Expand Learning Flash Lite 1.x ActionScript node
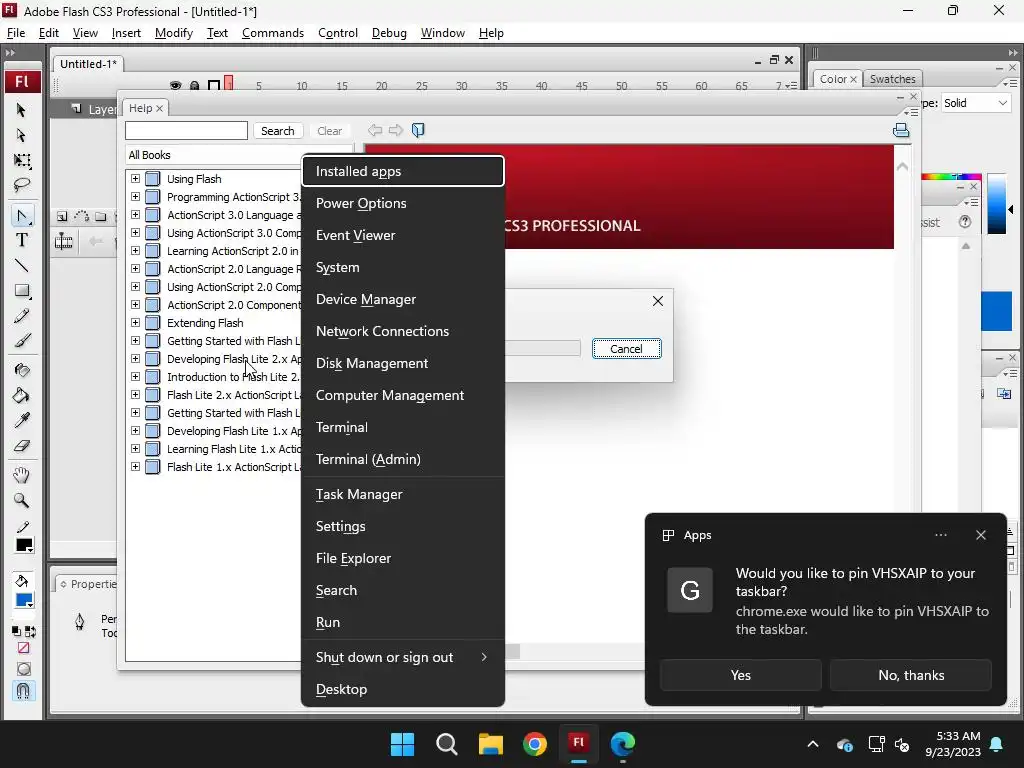 coord(135,448)
